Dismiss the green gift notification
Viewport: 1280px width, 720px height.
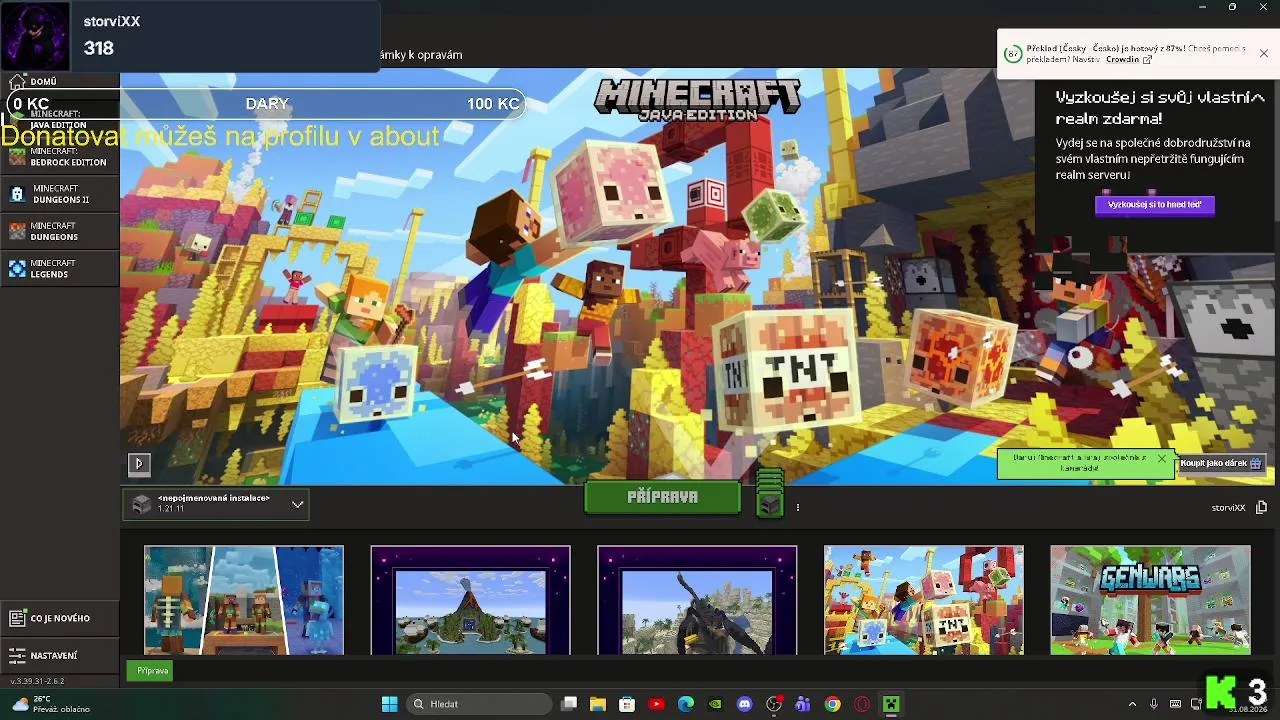[1161, 458]
